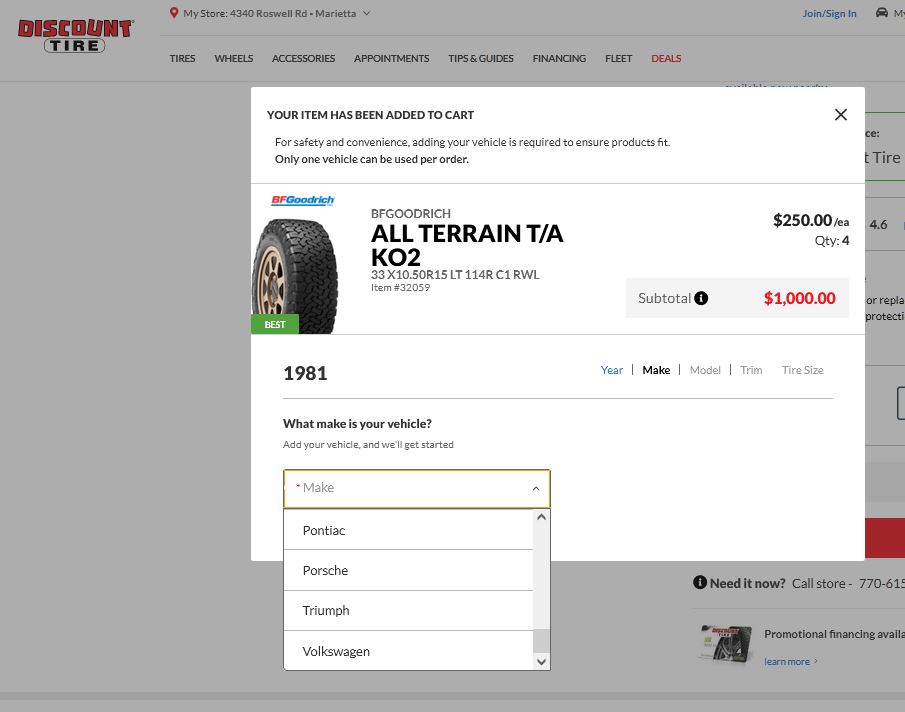Click the Item #32059 text
This screenshot has width=905, height=712.
tap(401, 287)
